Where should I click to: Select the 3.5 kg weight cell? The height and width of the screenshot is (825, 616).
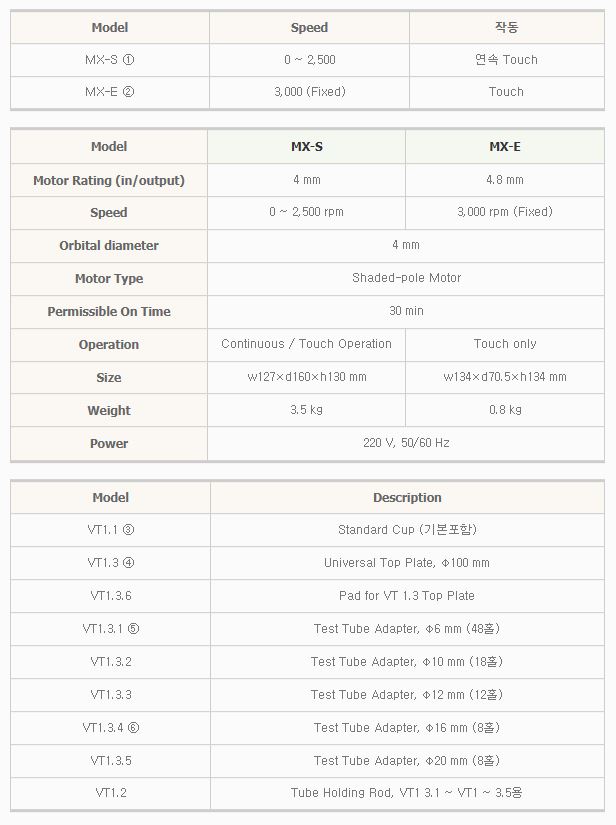click(306, 410)
